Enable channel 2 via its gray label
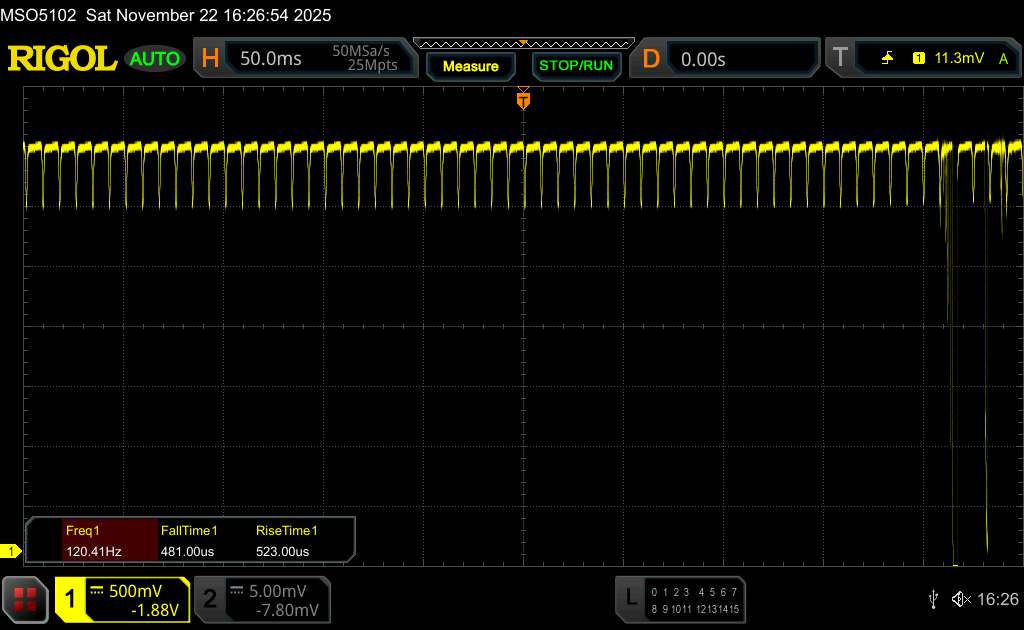 [209, 599]
